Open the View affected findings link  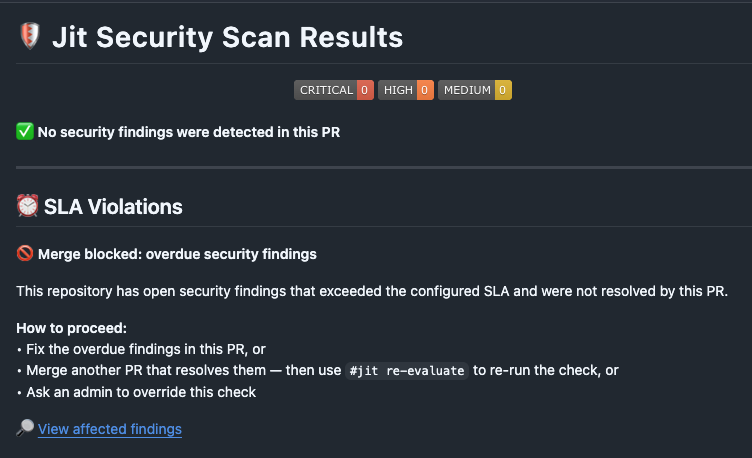(x=110, y=429)
